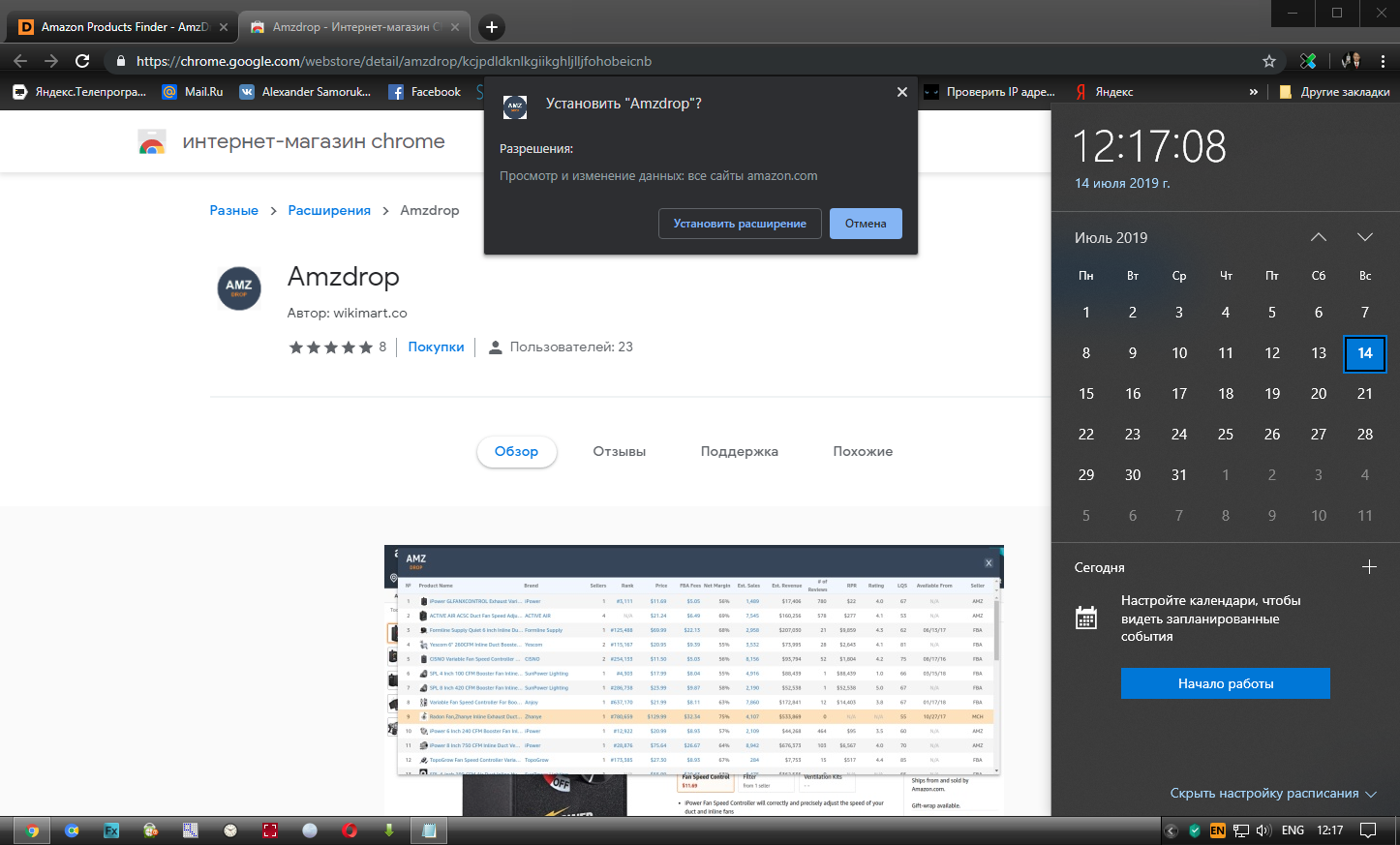Open the Alexander Samoruk VK bookmark
This screenshot has height=845, width=1400.
click(x=305, y=92)
